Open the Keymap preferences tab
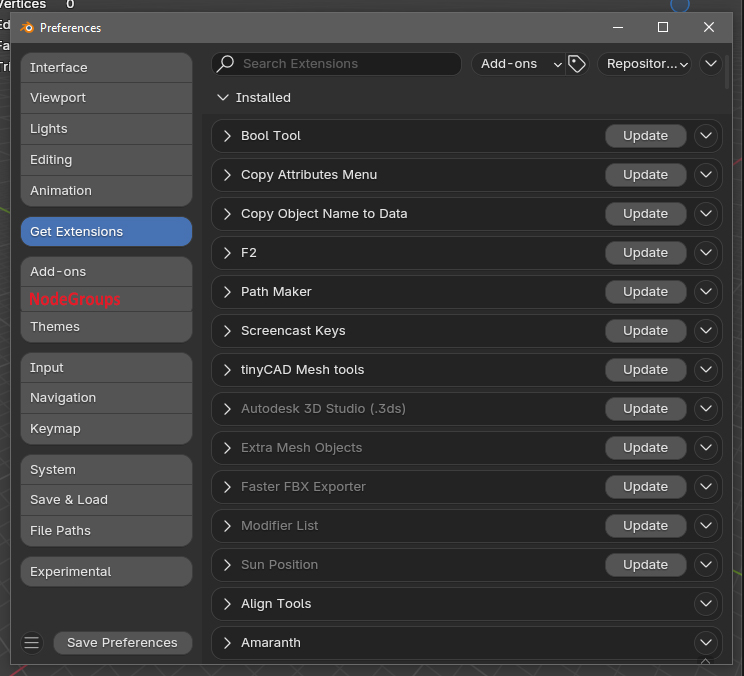Screen dimensions: 744x676 (106, 429)
